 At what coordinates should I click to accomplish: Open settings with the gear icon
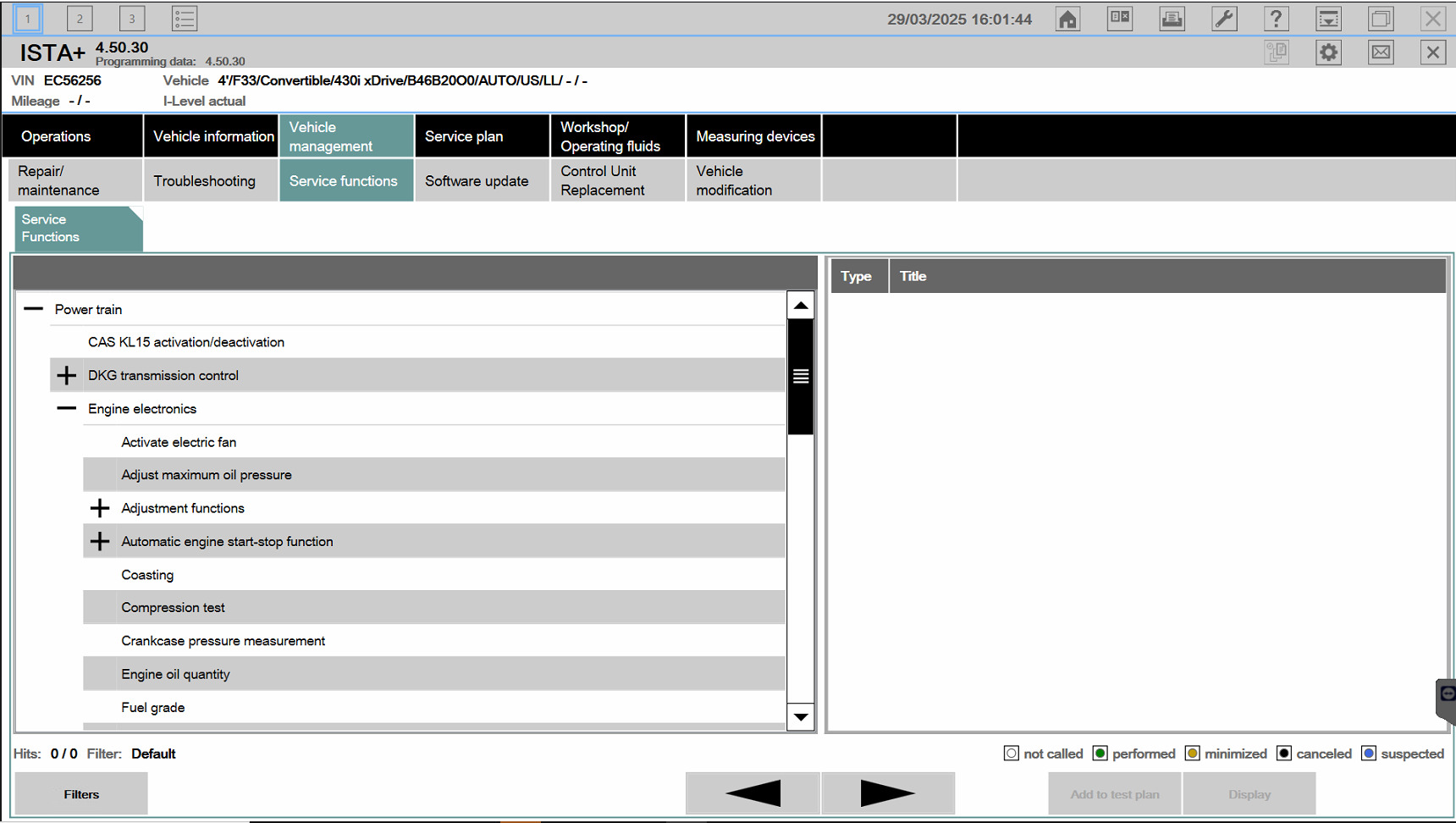[1328, 52]
